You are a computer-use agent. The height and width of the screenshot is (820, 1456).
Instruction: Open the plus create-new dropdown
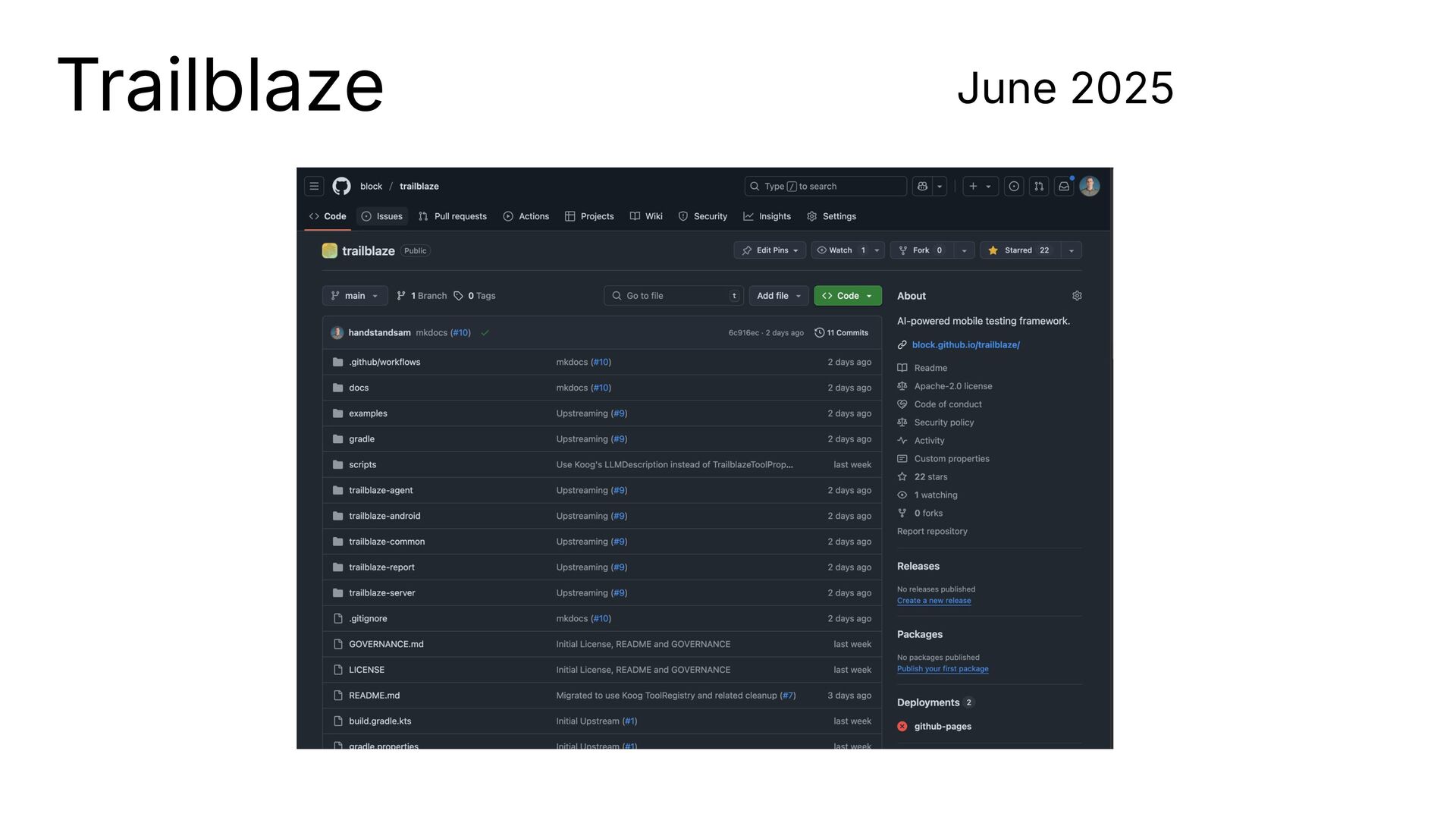980,186
